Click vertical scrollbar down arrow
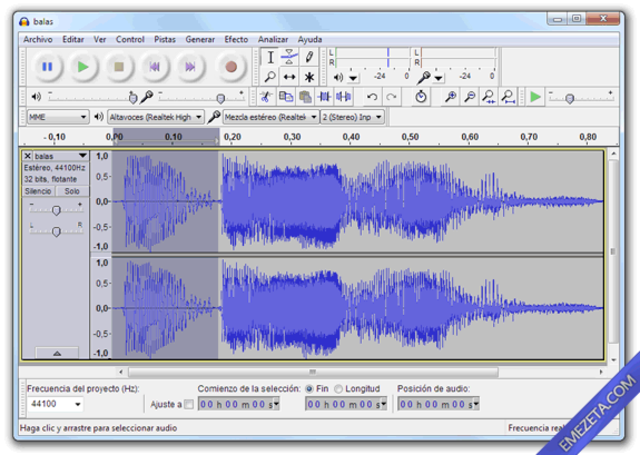The image size is (640, 455). click(613, 360)
